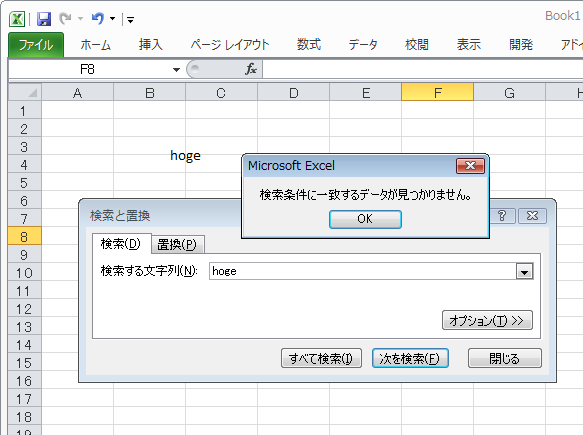Screen dimensions: 583x435
Task: Save the workbook with floppy icon
Action: [44, 19]
